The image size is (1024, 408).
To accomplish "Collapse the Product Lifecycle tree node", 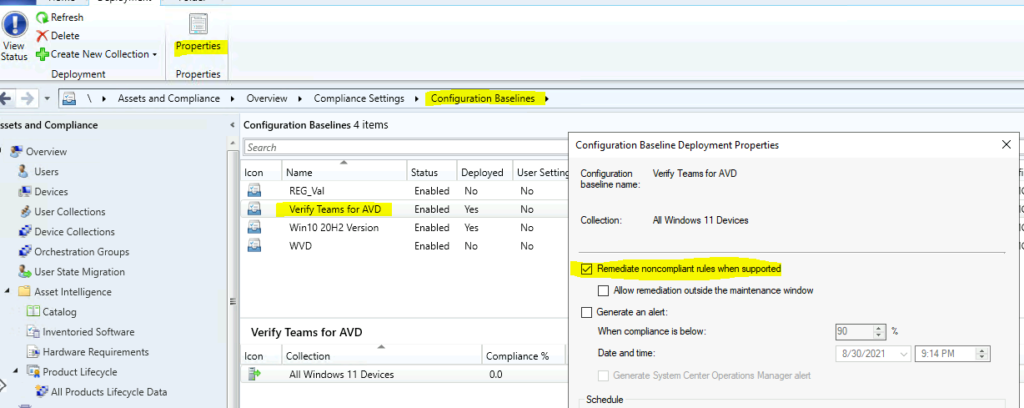I will [x=14, y=371].
